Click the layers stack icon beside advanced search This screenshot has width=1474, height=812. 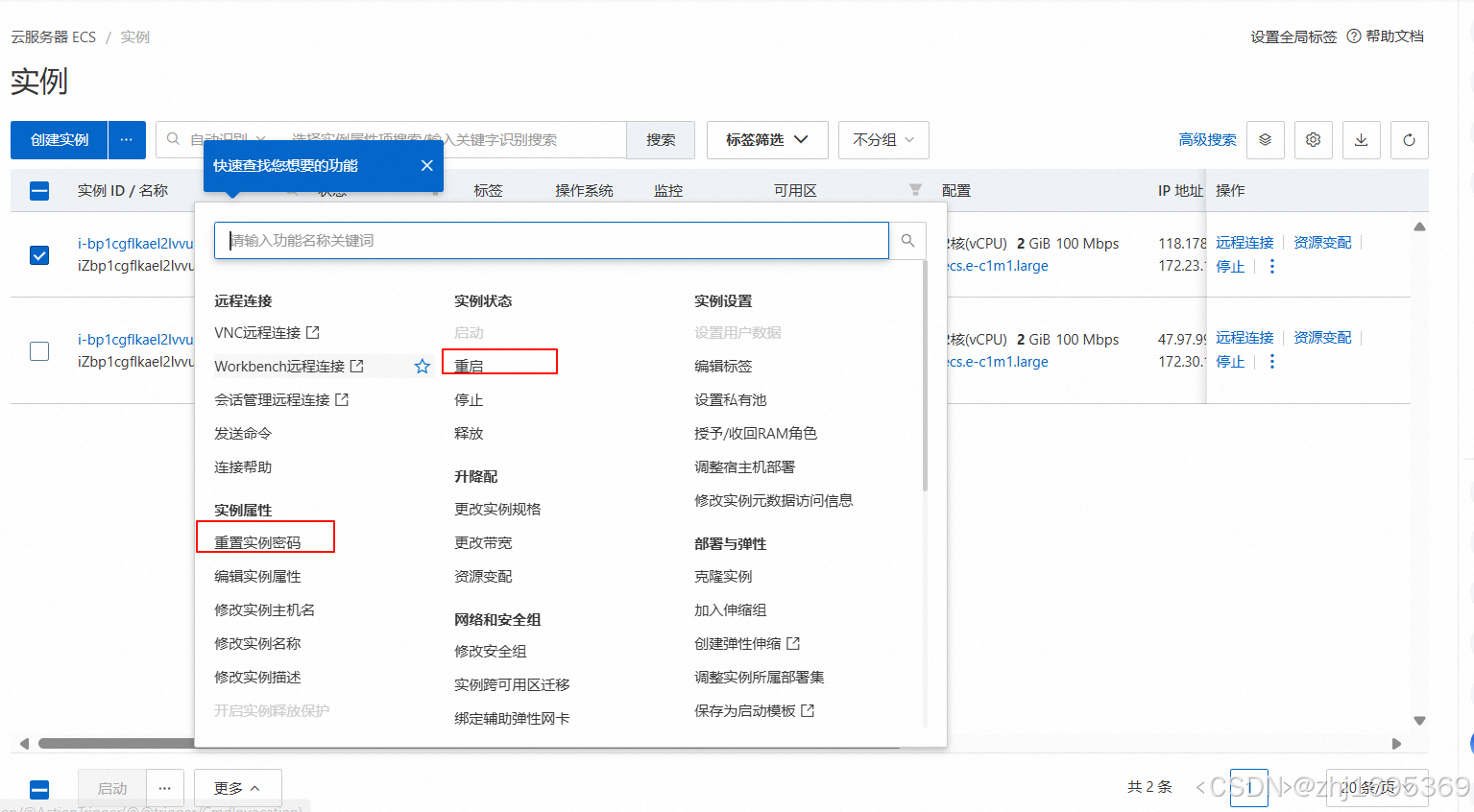1265,140
